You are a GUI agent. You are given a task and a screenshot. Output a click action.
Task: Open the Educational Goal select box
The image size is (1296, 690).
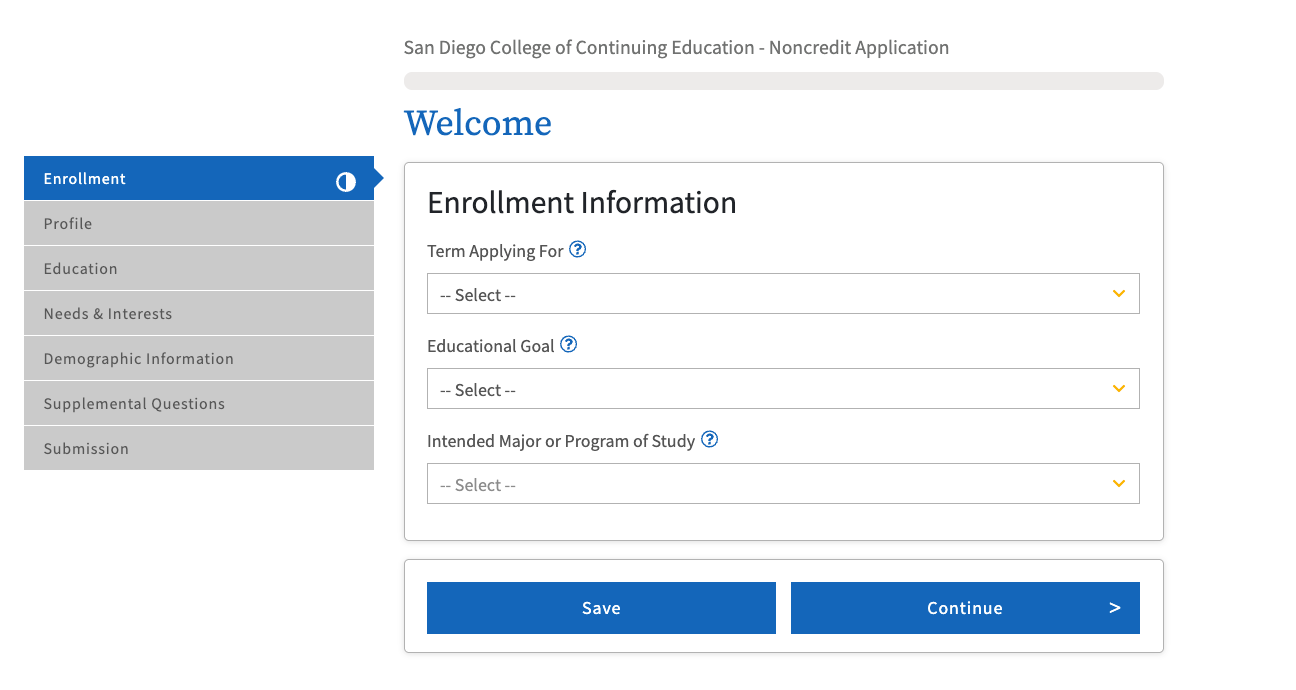point(782,389)
